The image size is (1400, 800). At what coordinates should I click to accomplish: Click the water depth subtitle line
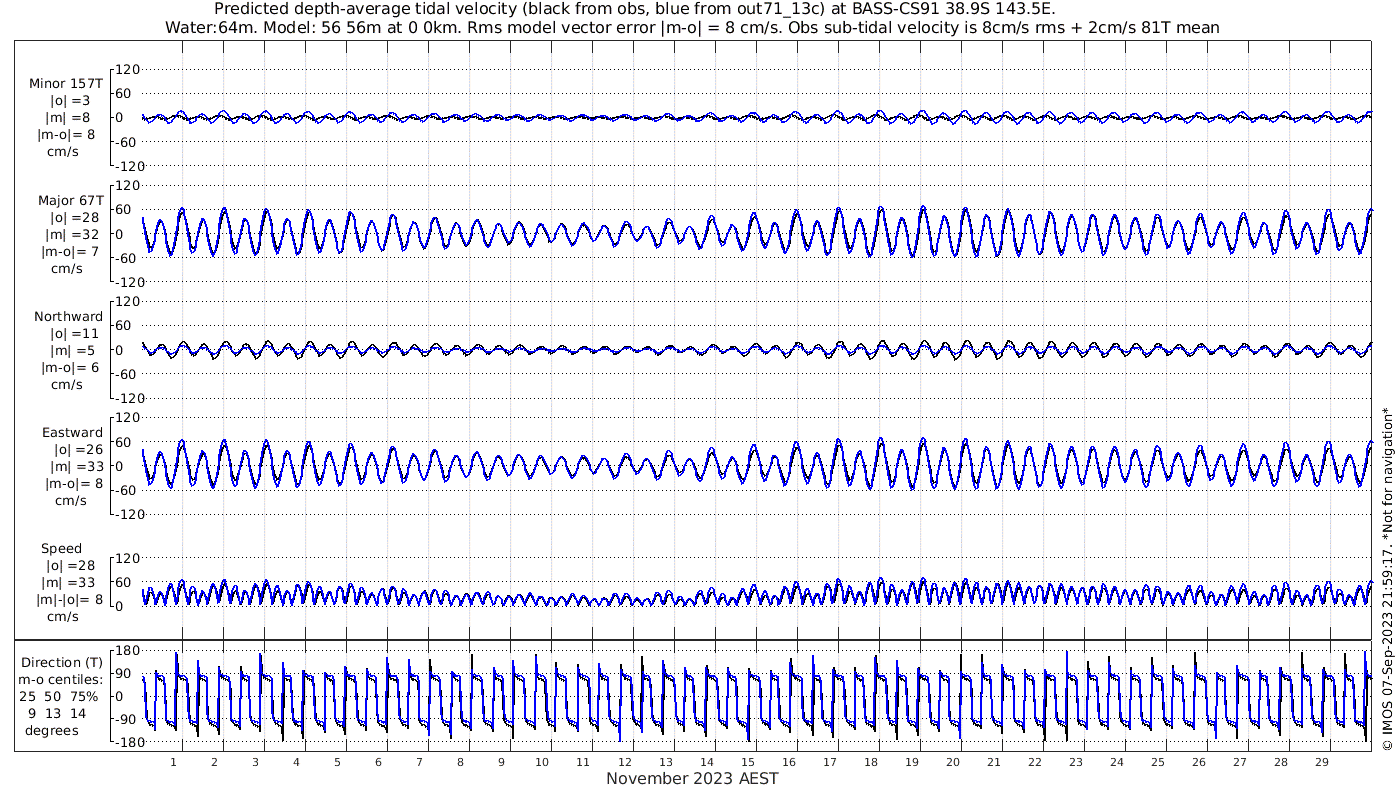click(x=692, y=27)
